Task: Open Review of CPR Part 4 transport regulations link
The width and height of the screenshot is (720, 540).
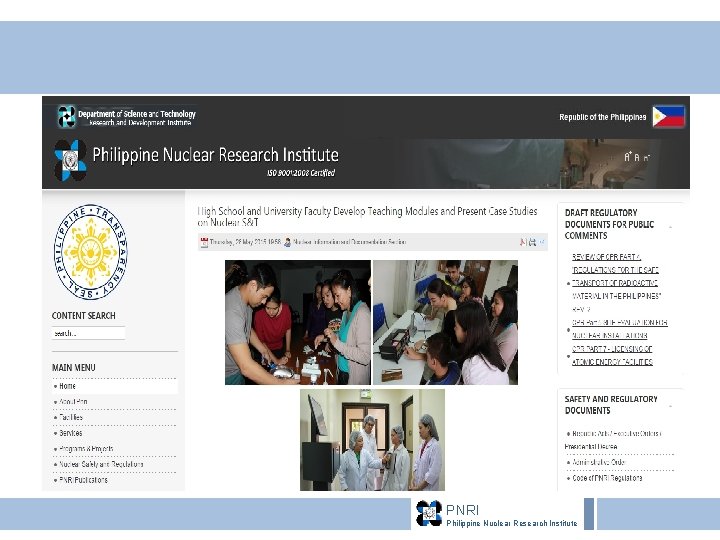Action: tap(616, 283)
